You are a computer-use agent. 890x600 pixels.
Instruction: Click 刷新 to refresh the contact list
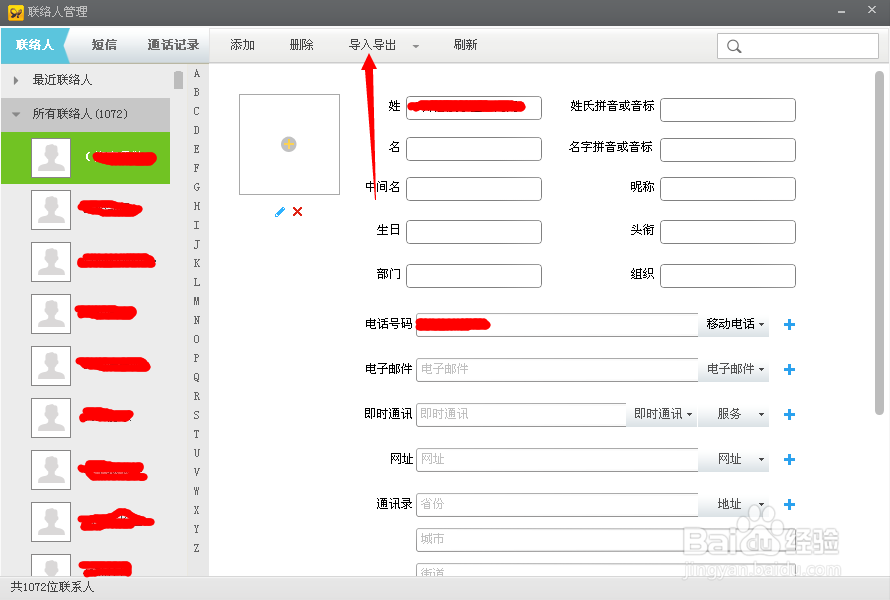coord(463,45)
